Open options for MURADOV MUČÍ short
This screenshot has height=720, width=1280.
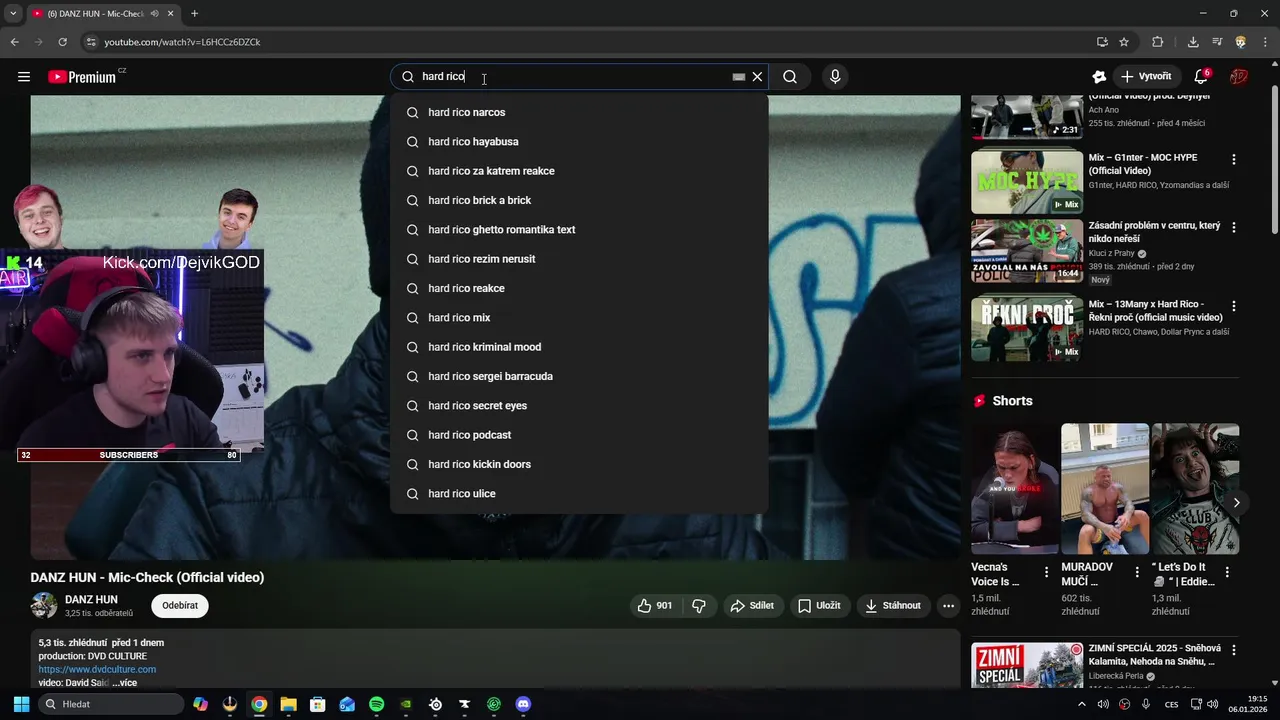(1136, 573)
